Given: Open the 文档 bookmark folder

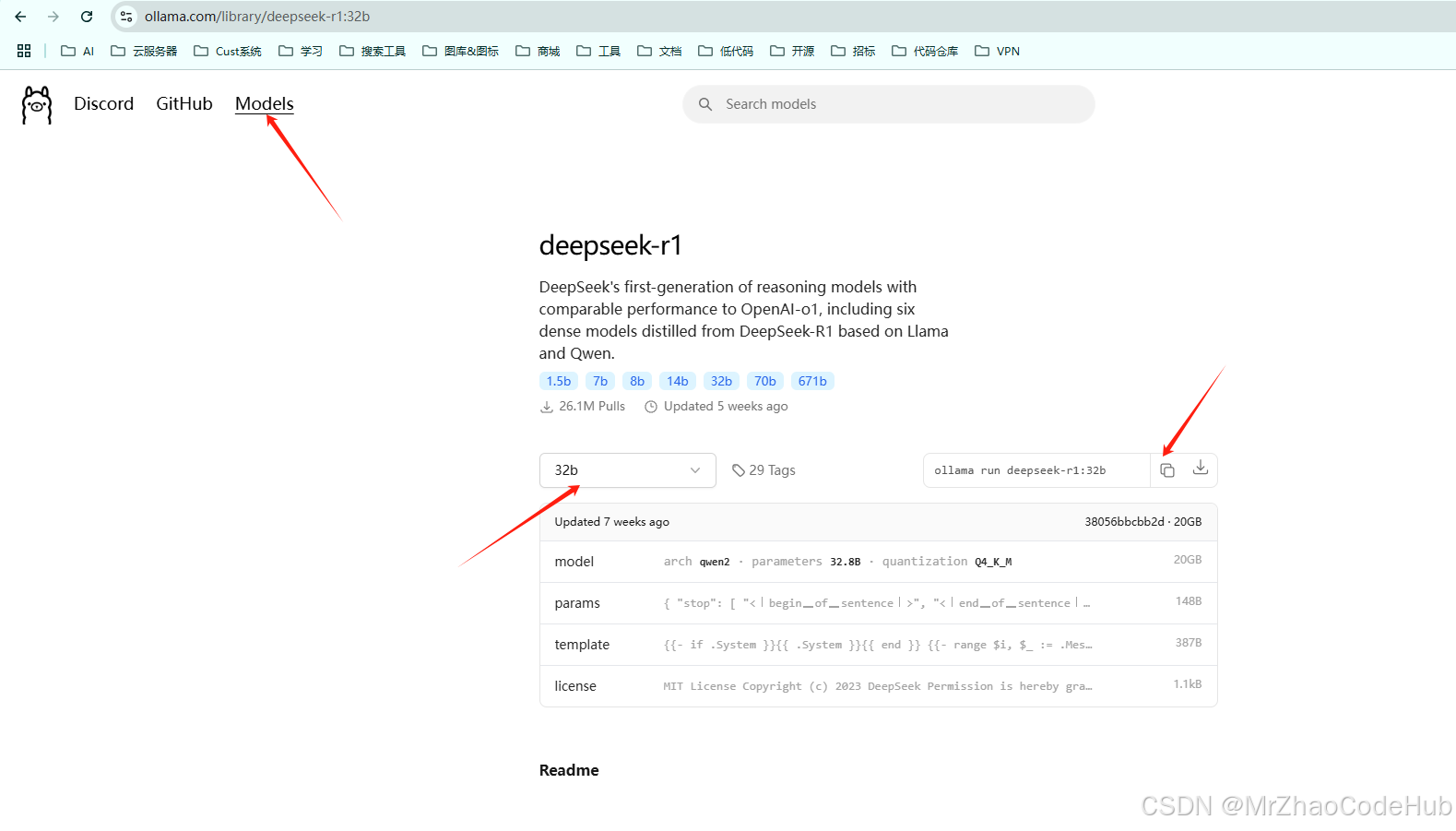Looking at the screenshot, I should (x=659, y=51).
